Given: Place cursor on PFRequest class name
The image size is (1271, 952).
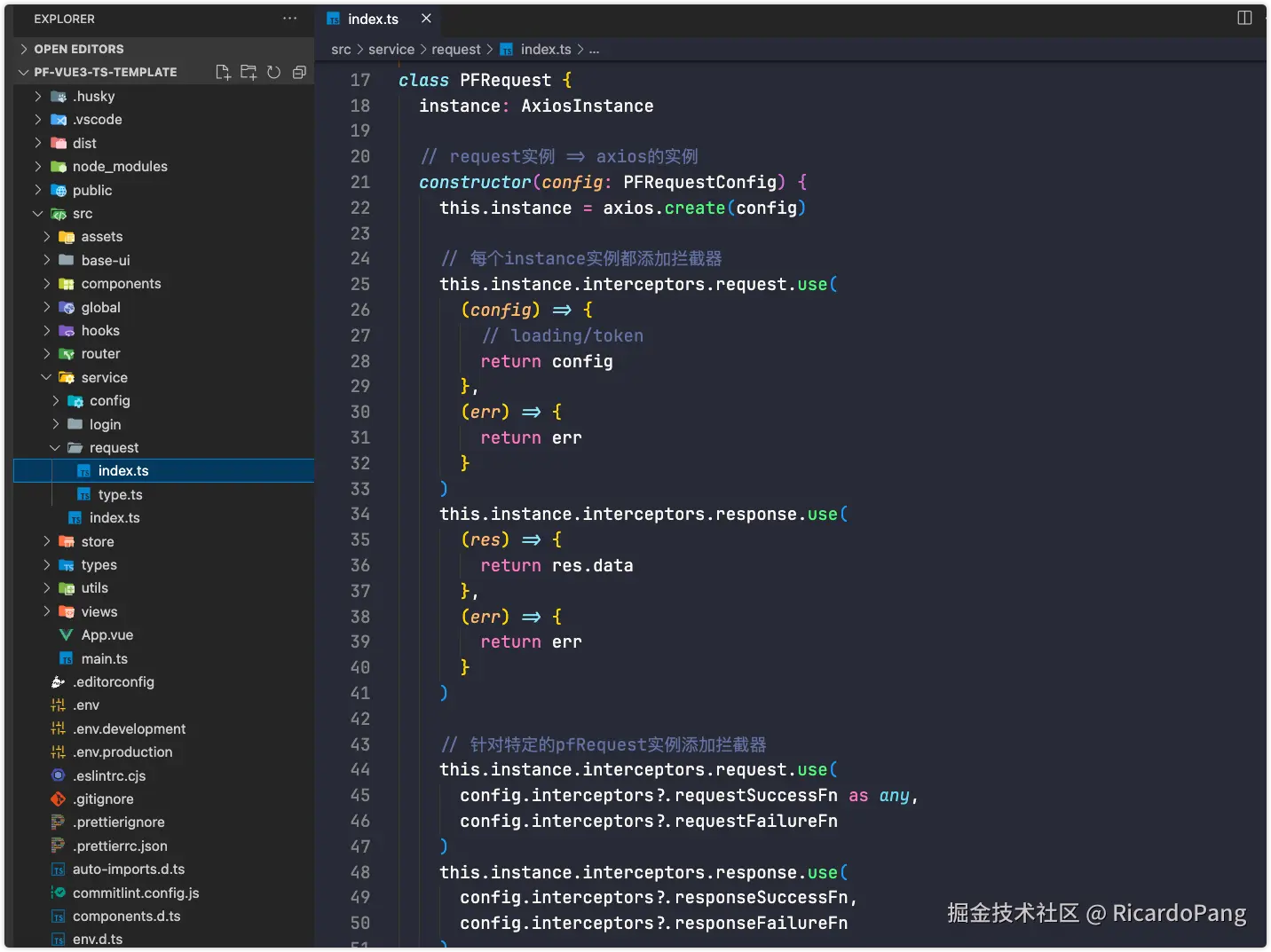Looking at the screenshot, I should (505, 80).
